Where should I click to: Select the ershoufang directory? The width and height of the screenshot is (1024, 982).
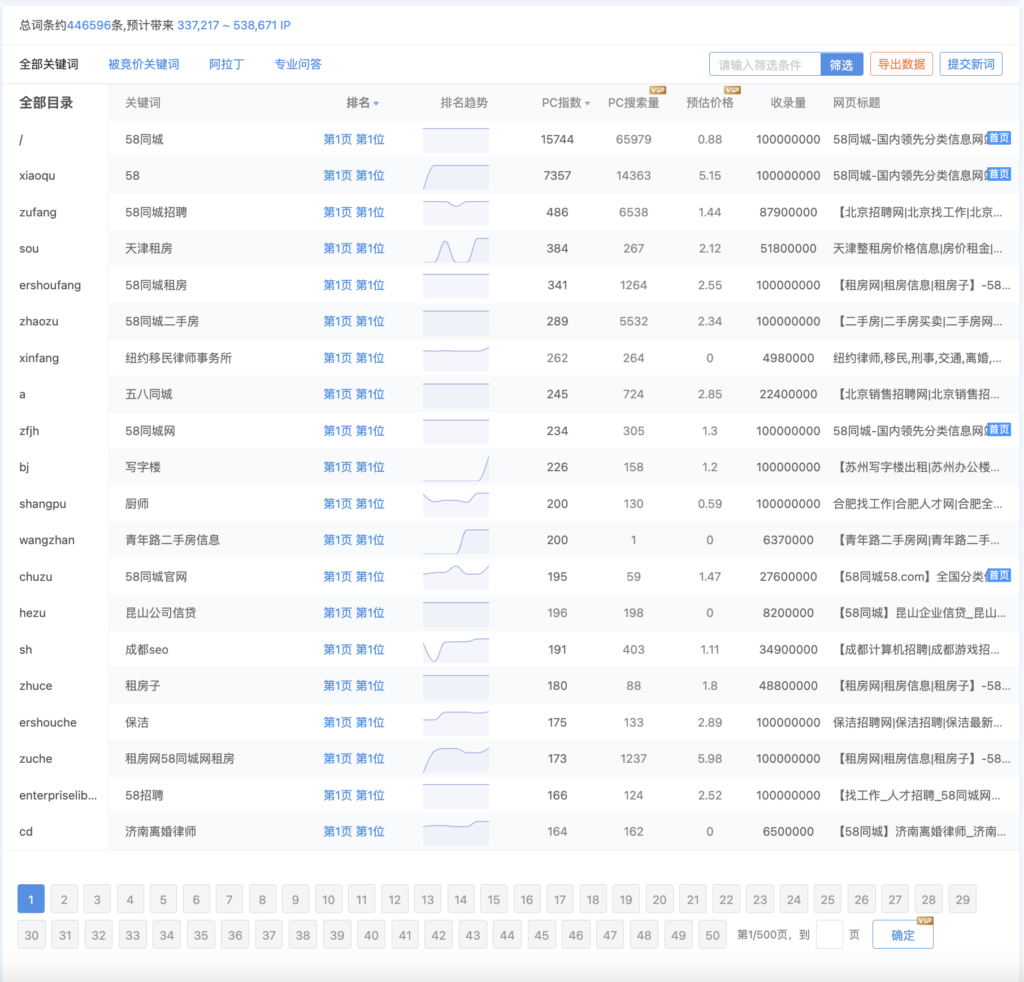50,285
